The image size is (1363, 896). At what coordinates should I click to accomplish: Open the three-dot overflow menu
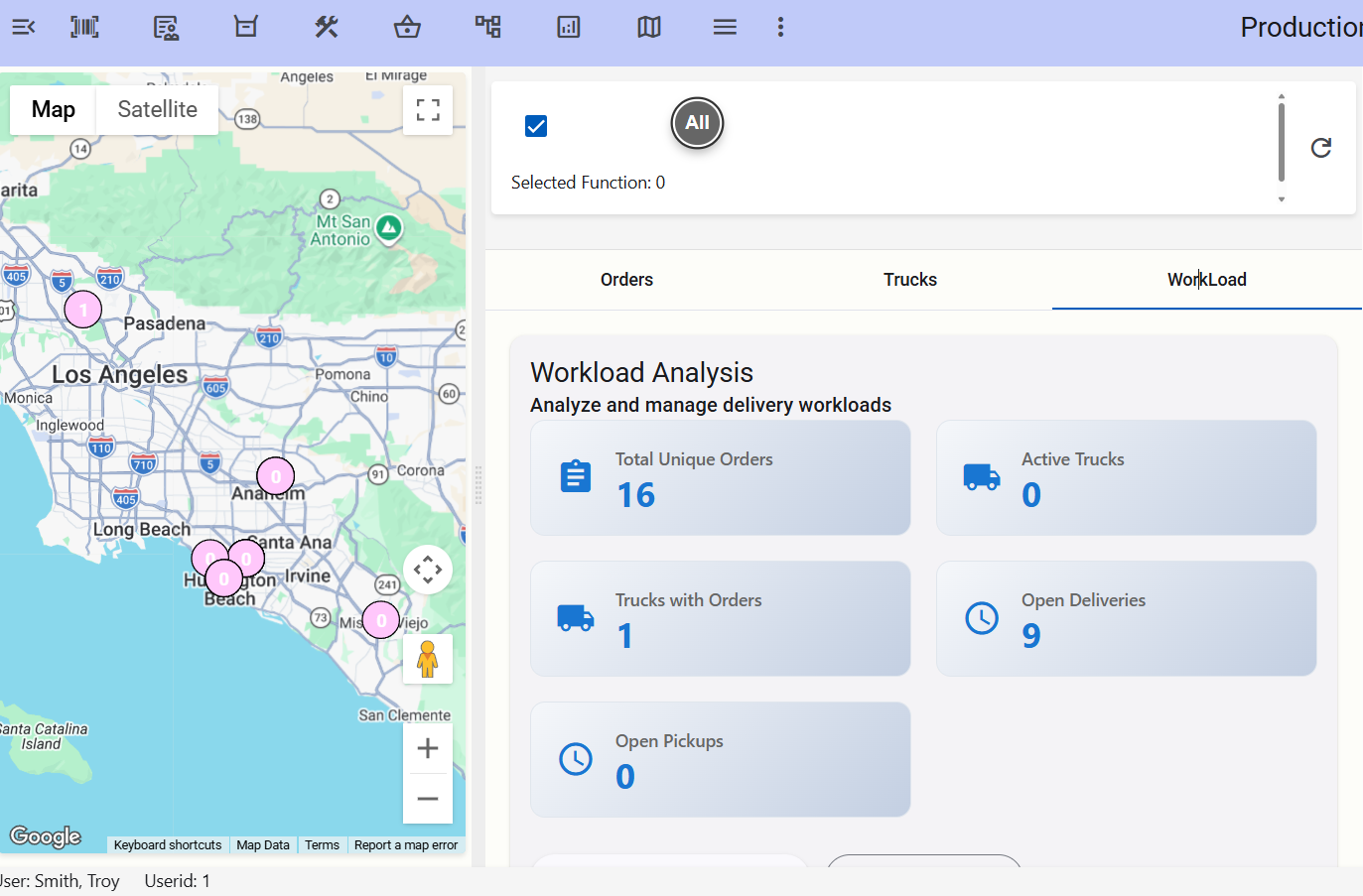pos(781,27)
